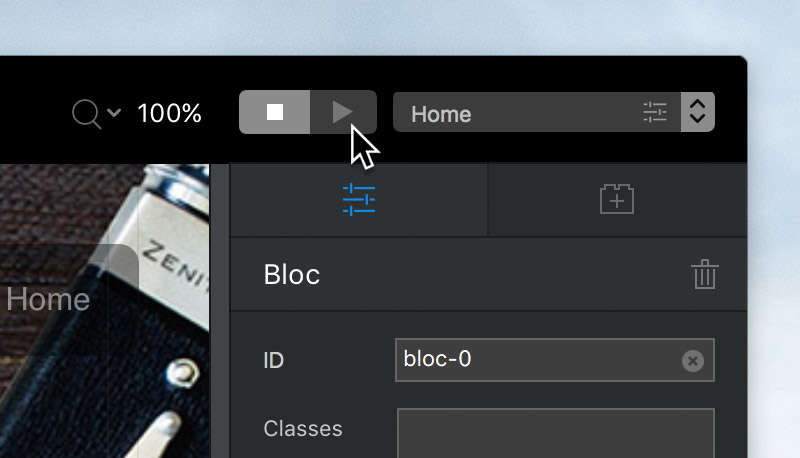Switch to the blue inspector options tab
The width and height of the screenshot is (800, 458).
click(x=359, y=200)
